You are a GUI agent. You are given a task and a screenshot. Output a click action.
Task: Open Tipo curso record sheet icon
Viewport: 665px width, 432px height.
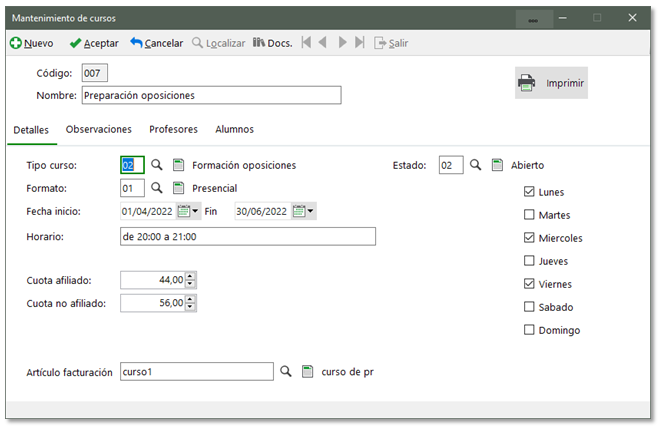pyautogui.click(x=179, y=165)
